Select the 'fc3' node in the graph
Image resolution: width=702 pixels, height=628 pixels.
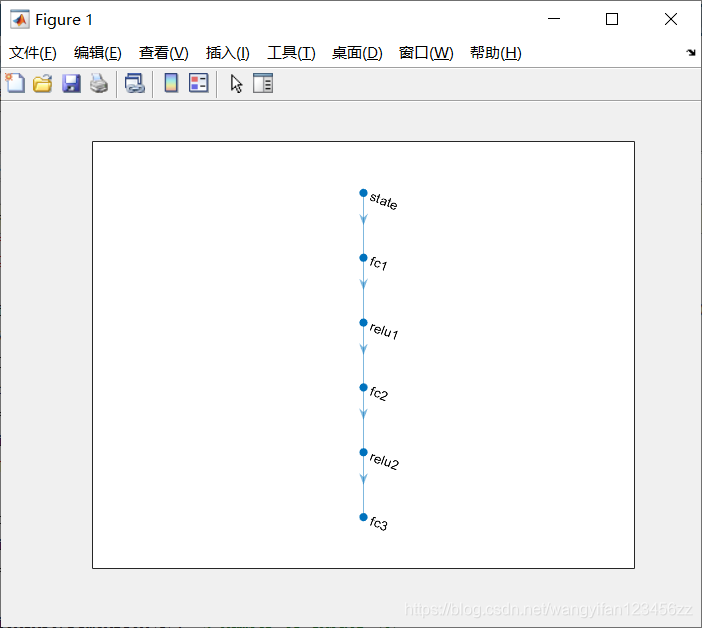pyautogui.click(x=363, y=517)
